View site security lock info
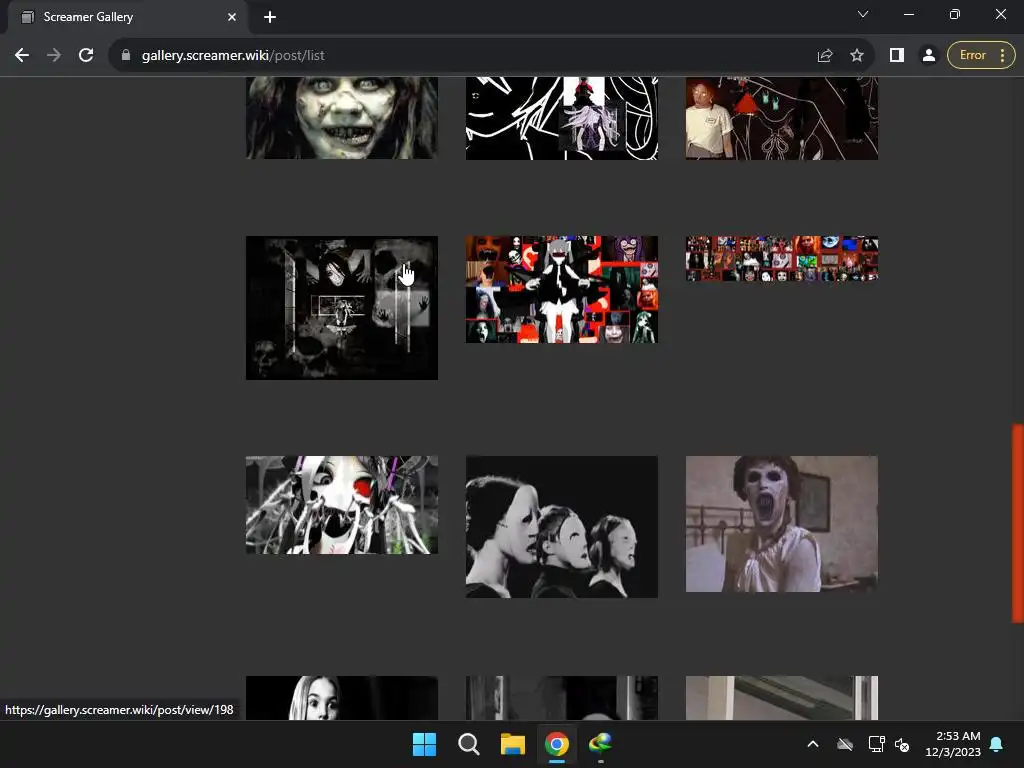This screenshot has width=1024, height=768. click(x=126, y=56)
